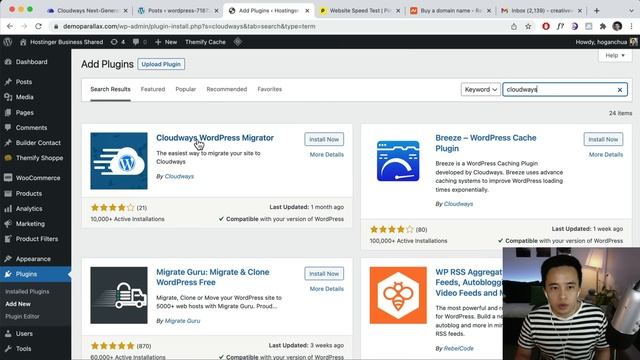Select the Search Results tab
The image size is (640, 360).
coord(110,89)
